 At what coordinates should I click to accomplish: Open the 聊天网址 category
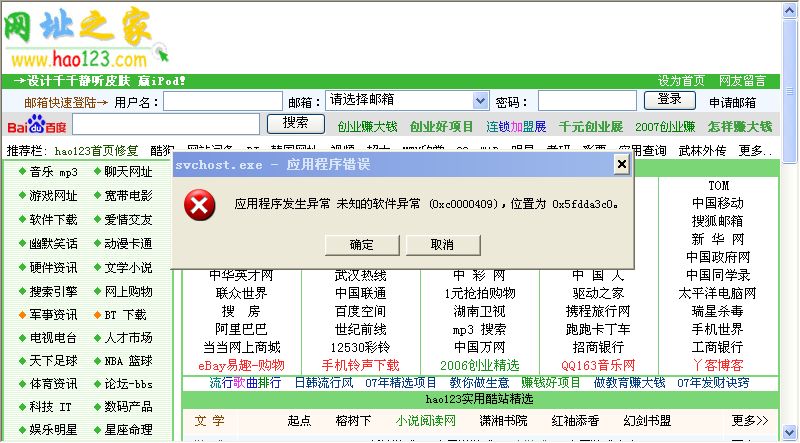[129, 172]
